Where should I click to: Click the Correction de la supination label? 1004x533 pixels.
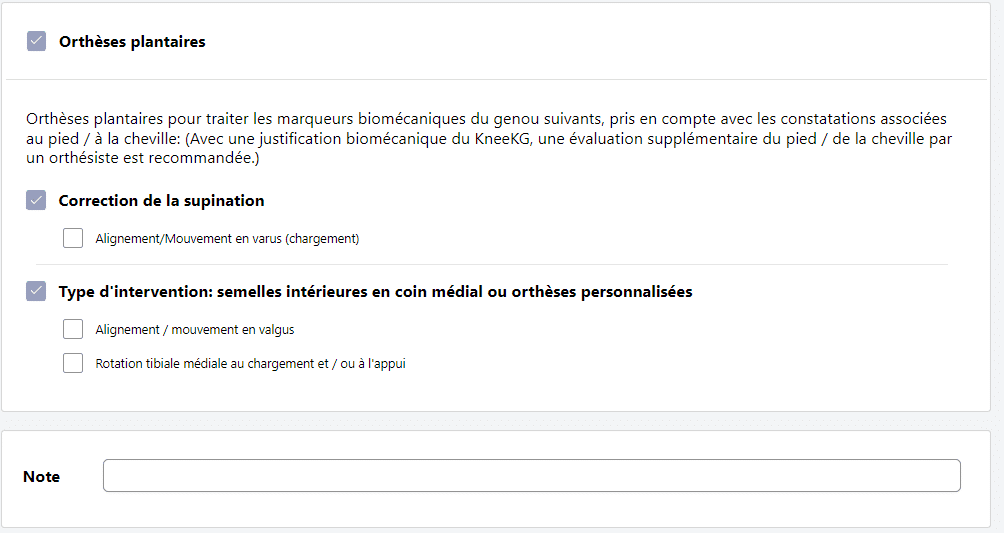click(161, 201)
